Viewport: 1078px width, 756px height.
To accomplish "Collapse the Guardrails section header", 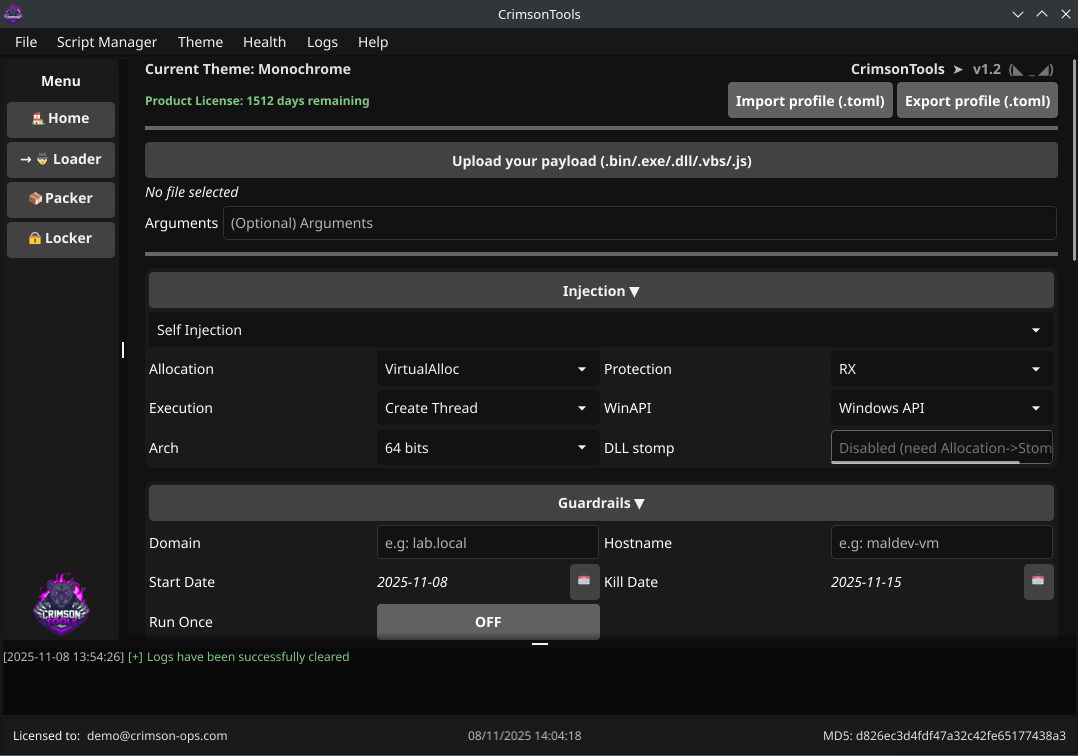I will tap(600, 502).
